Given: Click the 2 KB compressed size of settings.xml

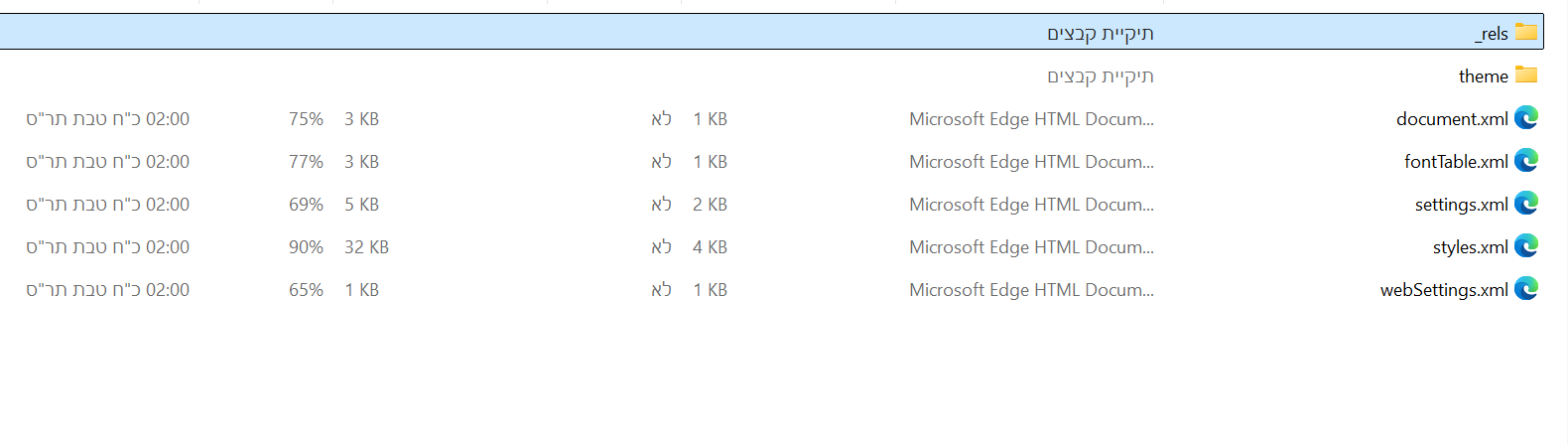Looking at the screenshot, I should coord(710,205).
